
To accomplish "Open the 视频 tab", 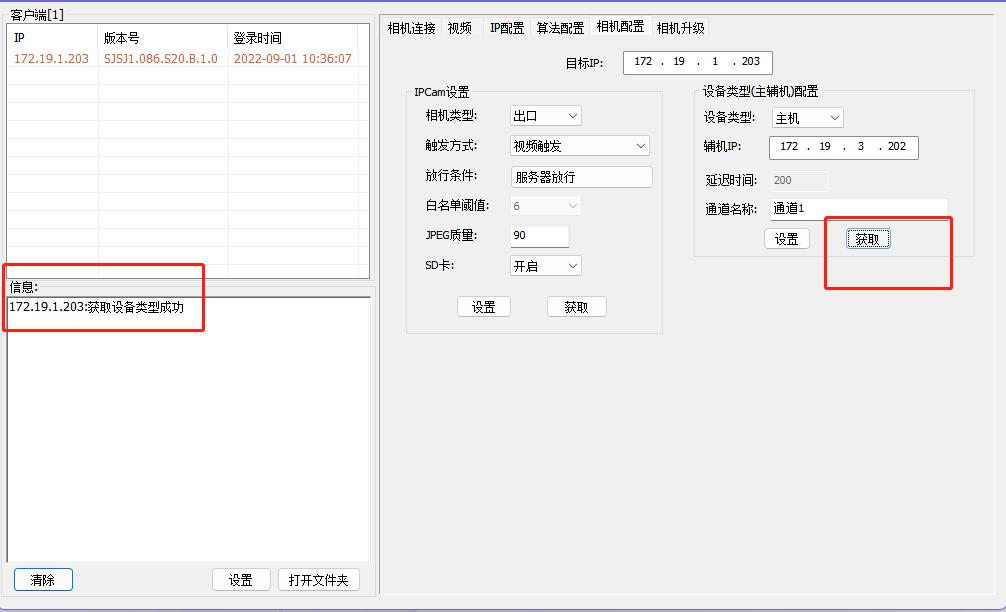I will point(458,28).
